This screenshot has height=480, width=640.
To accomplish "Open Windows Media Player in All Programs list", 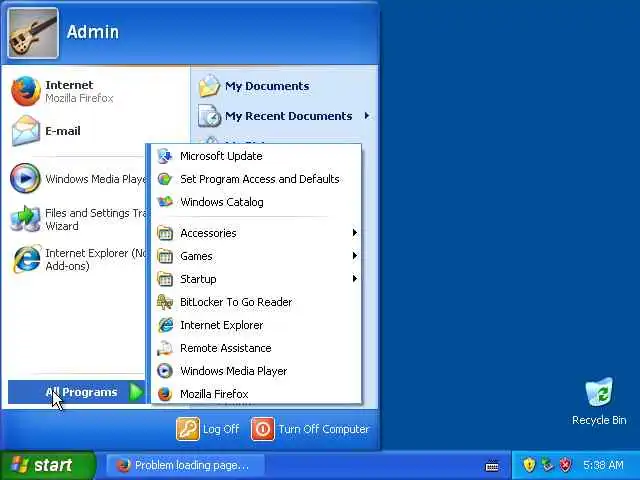I will tap(256, 371).
